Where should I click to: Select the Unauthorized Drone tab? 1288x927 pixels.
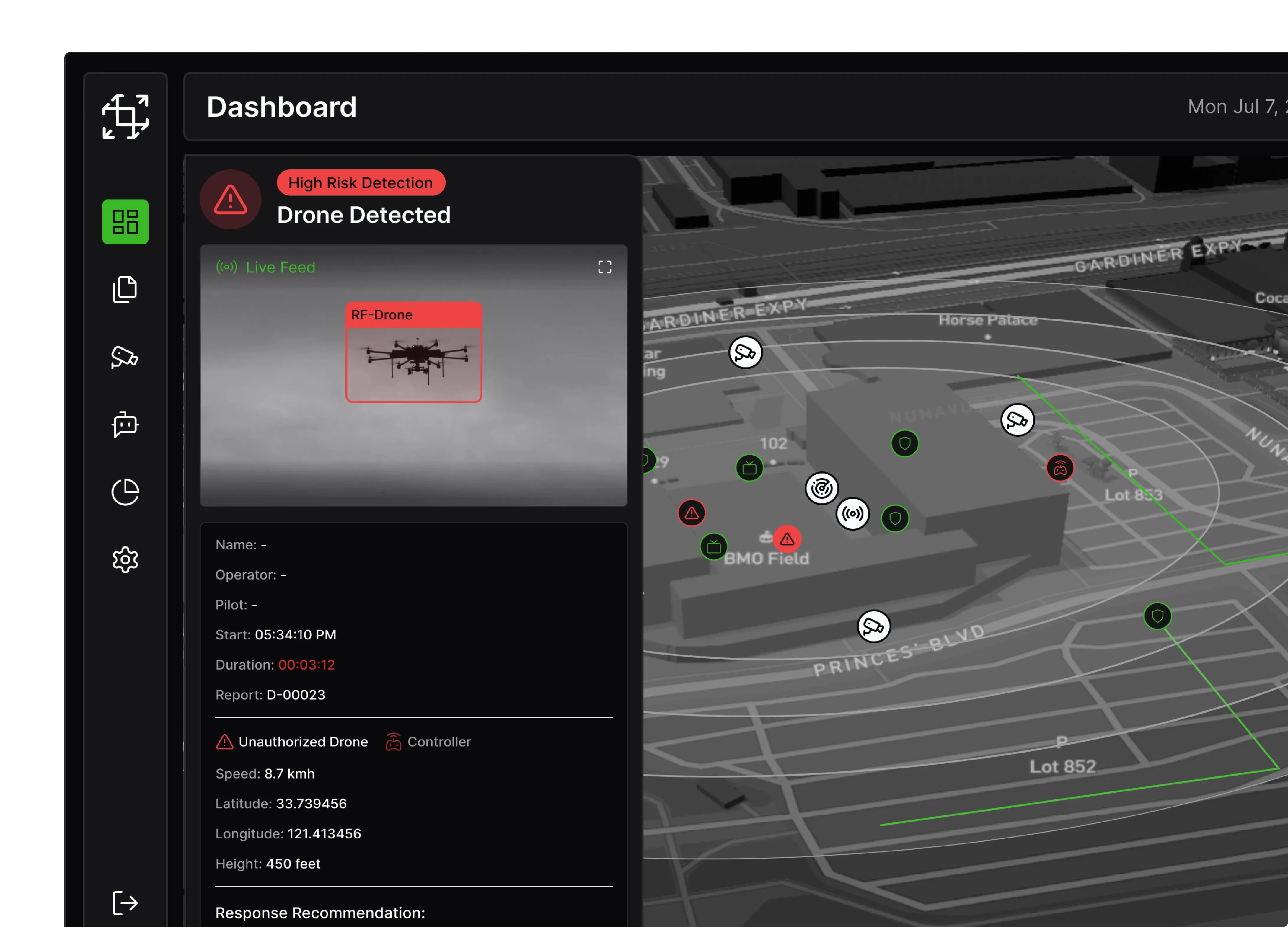pyautogui.click(x=292, y=741)
